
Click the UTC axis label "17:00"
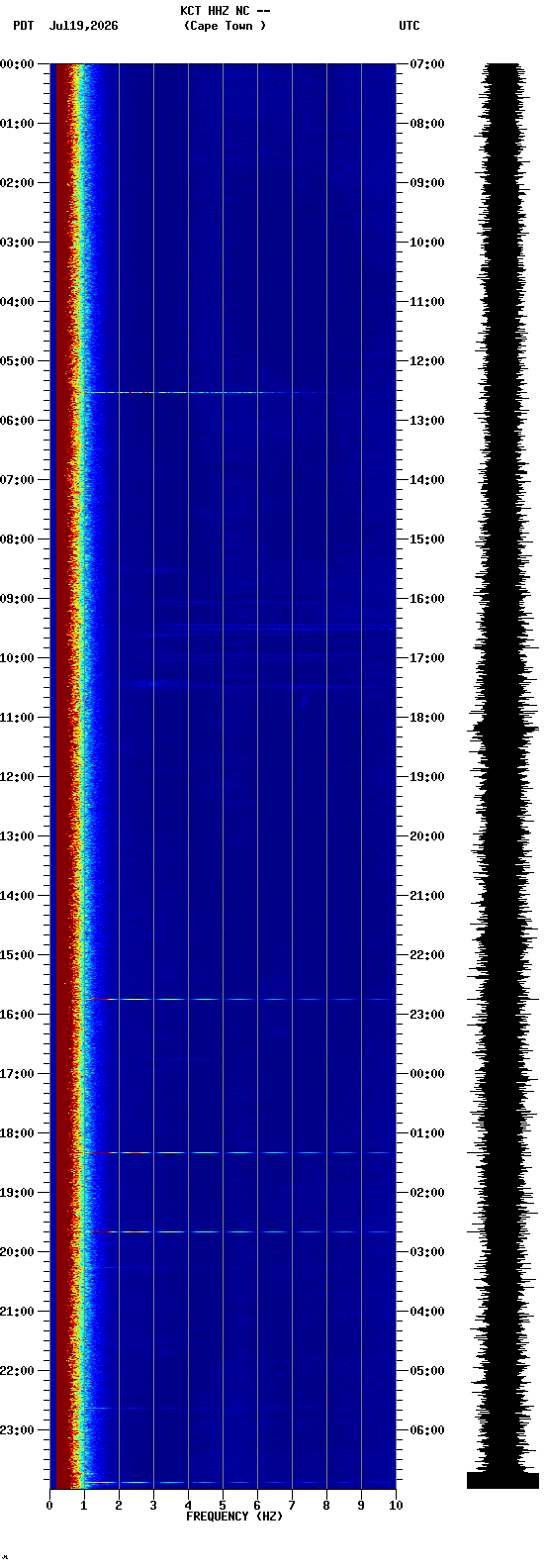pos(427,658)
